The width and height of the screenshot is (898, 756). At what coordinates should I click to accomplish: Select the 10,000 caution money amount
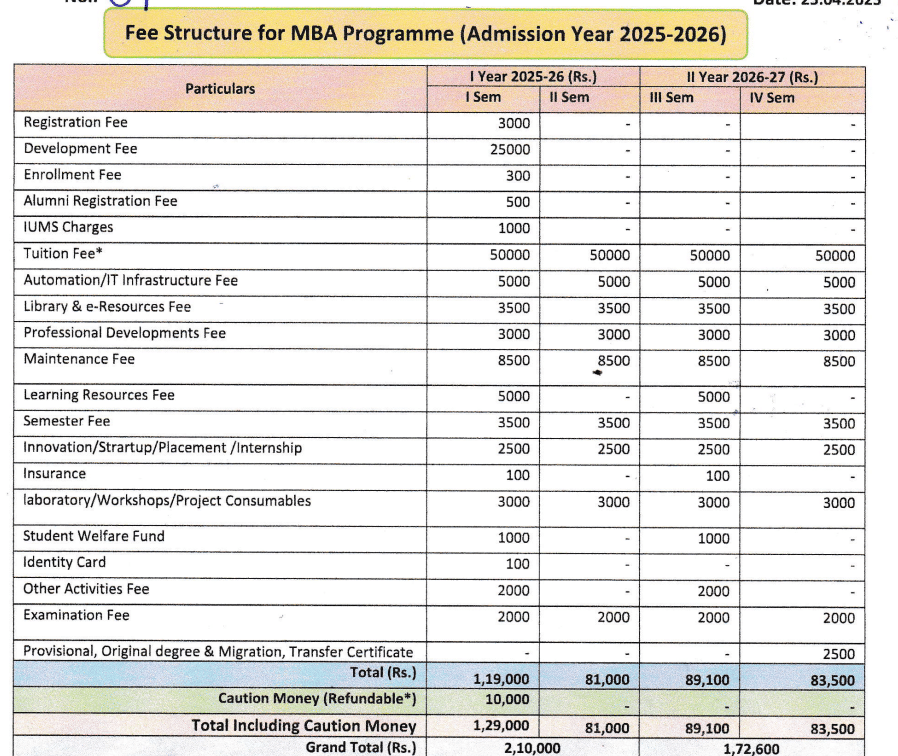click(x=507, y=699)
